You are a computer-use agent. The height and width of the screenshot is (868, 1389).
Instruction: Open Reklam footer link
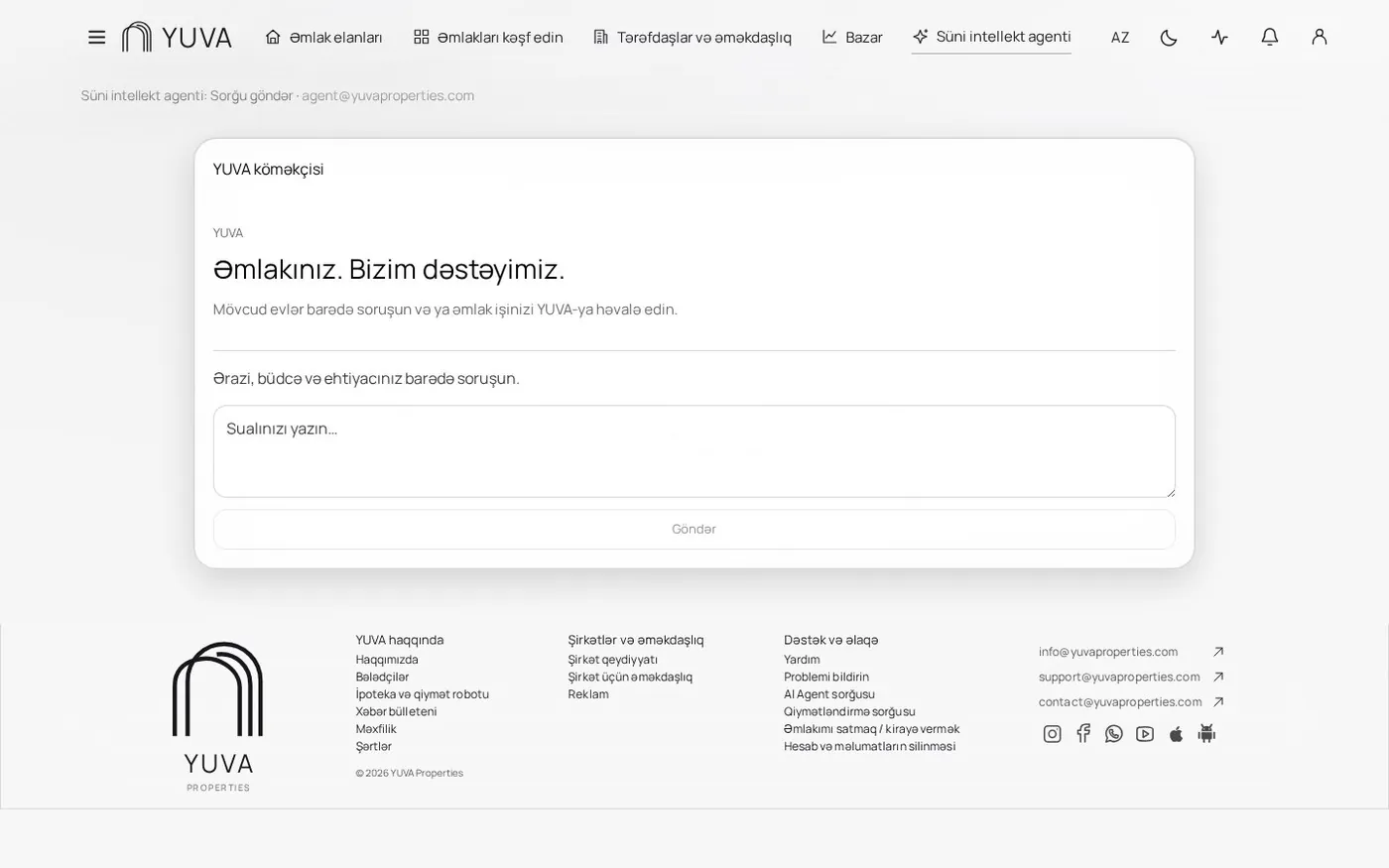click(588, 694)
